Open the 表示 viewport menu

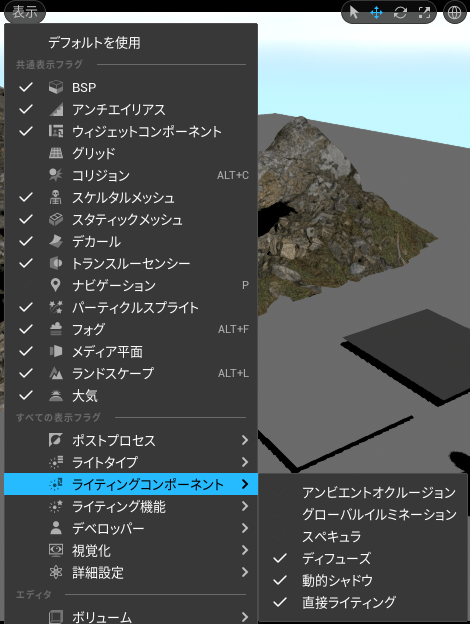click(x=25, y=12)
